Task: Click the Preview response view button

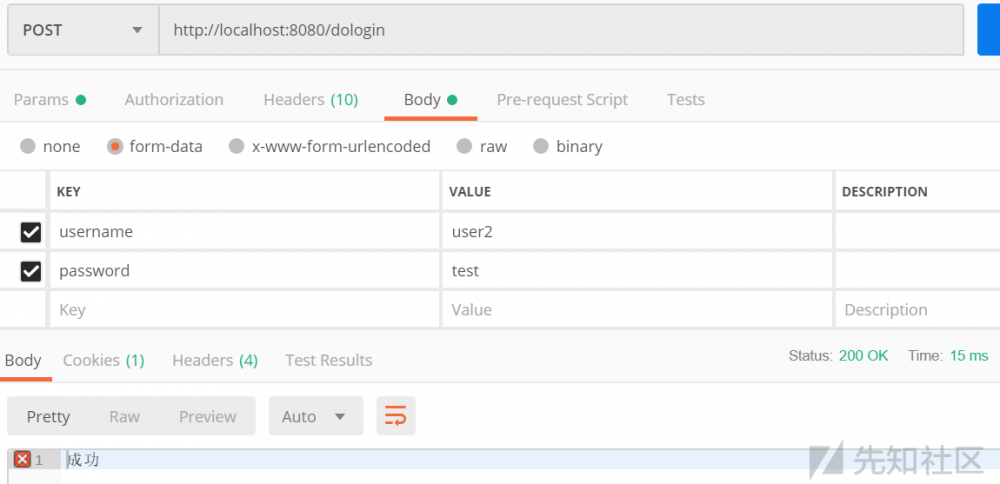Action: coord(207,416)
